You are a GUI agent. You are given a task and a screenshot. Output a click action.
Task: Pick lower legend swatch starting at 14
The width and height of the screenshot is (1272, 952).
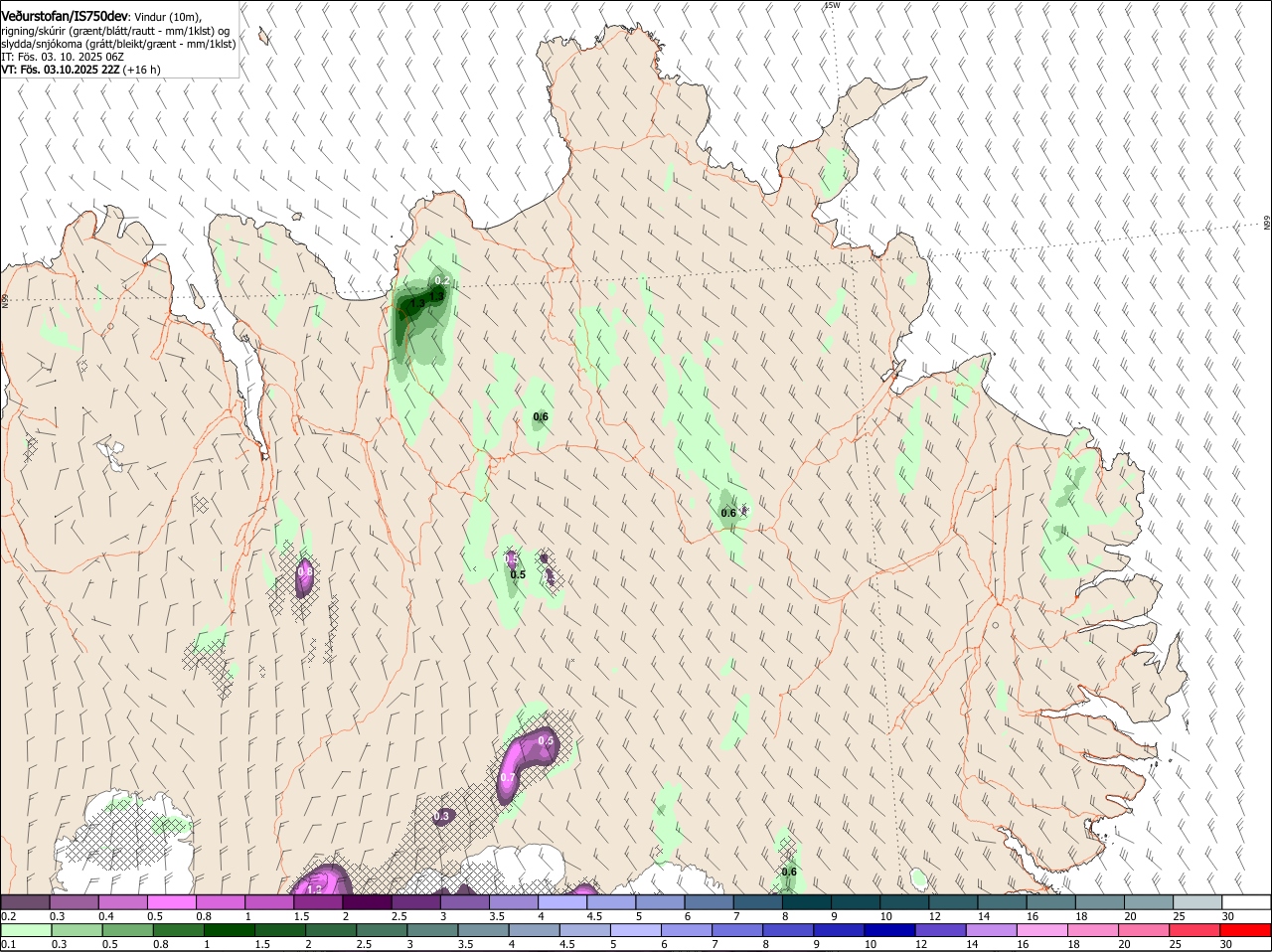tap(991, 929)
